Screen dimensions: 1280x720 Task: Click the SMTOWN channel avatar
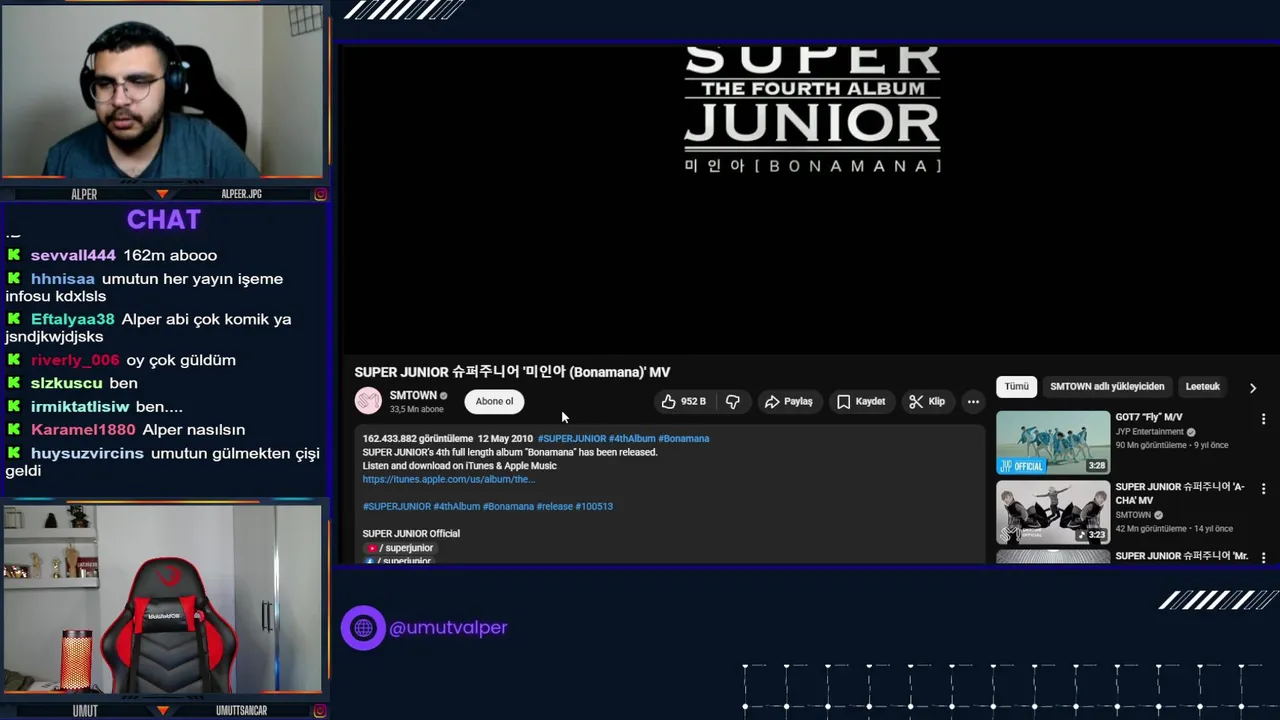[368, 401]
